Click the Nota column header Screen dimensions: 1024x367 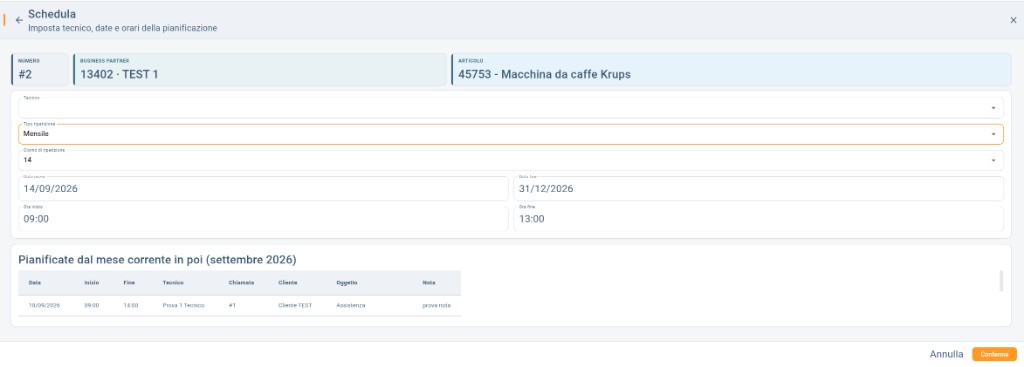[428, 283]
